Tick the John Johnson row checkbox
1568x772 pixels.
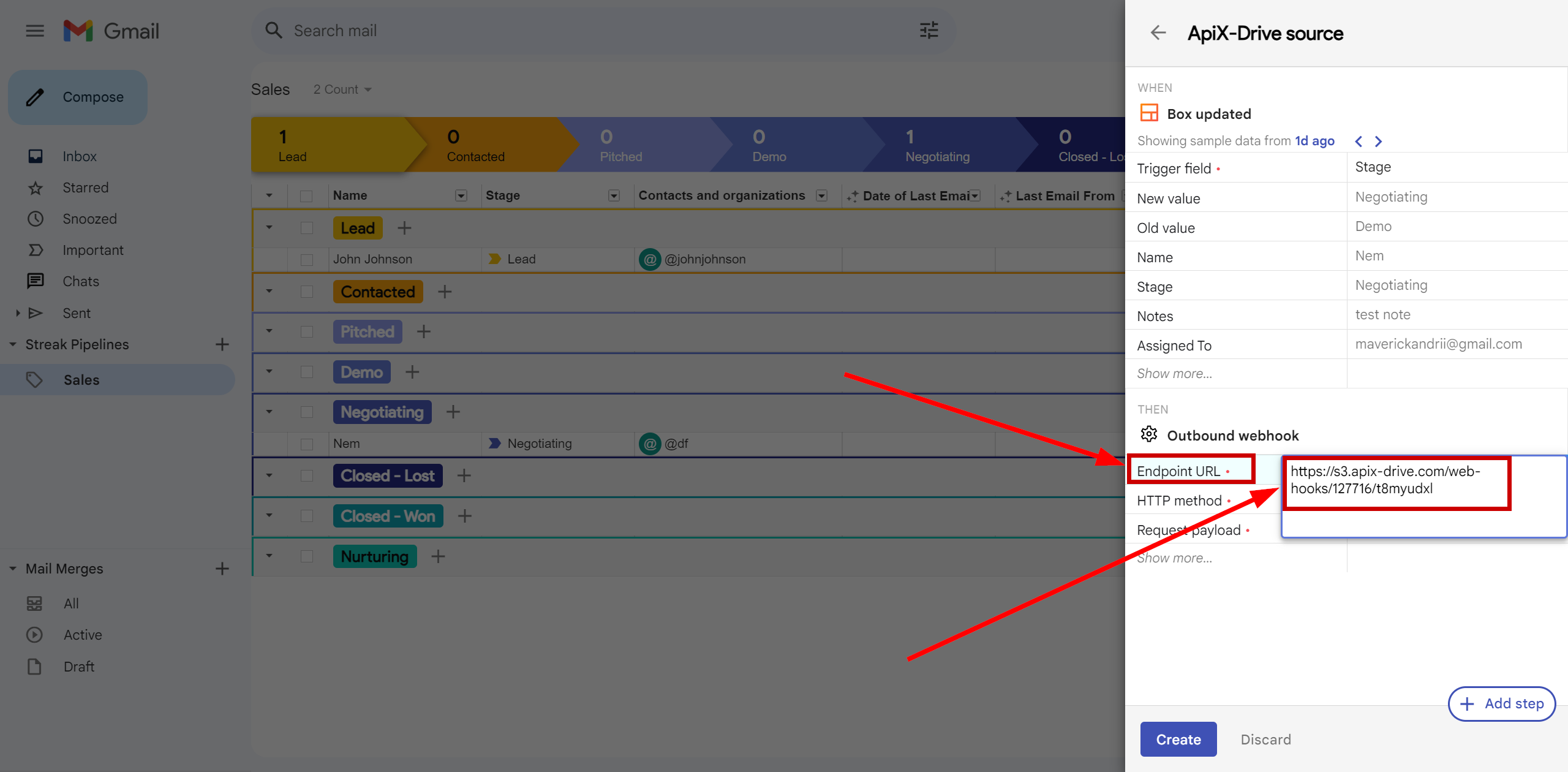[307, 260]
